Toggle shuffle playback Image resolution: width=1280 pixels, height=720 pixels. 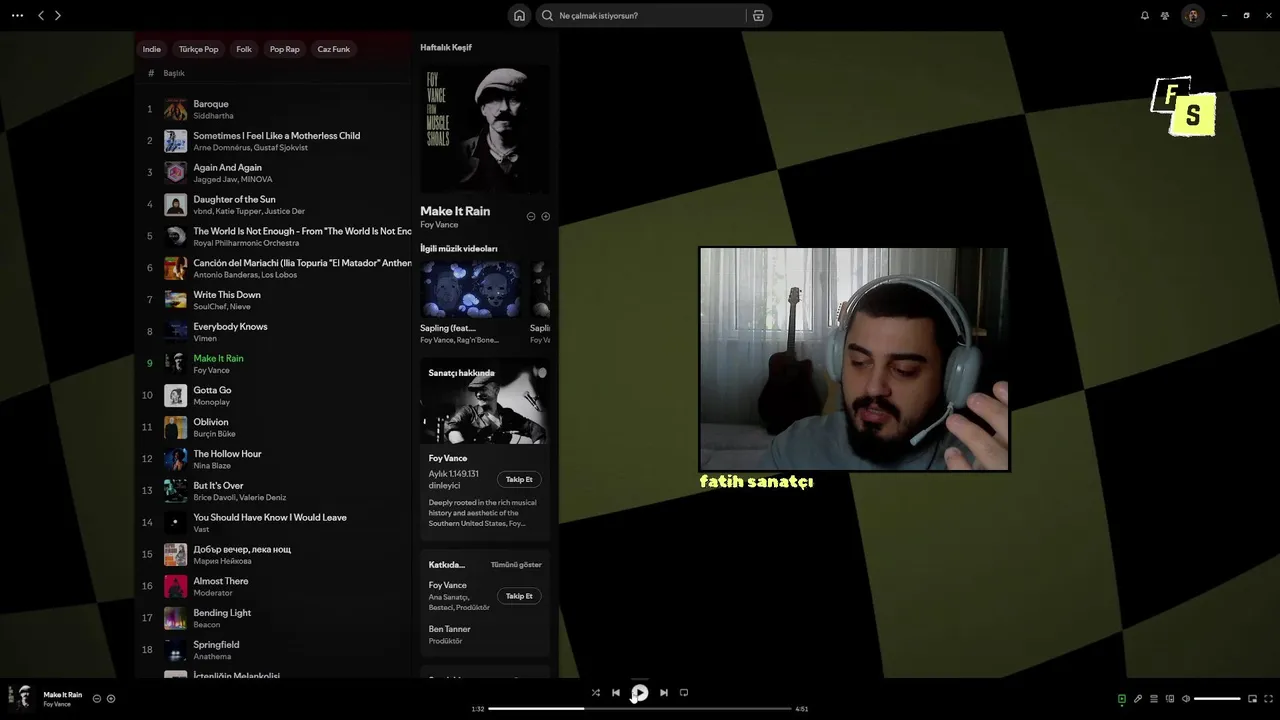pyautogui.click(x=596, y=692)
